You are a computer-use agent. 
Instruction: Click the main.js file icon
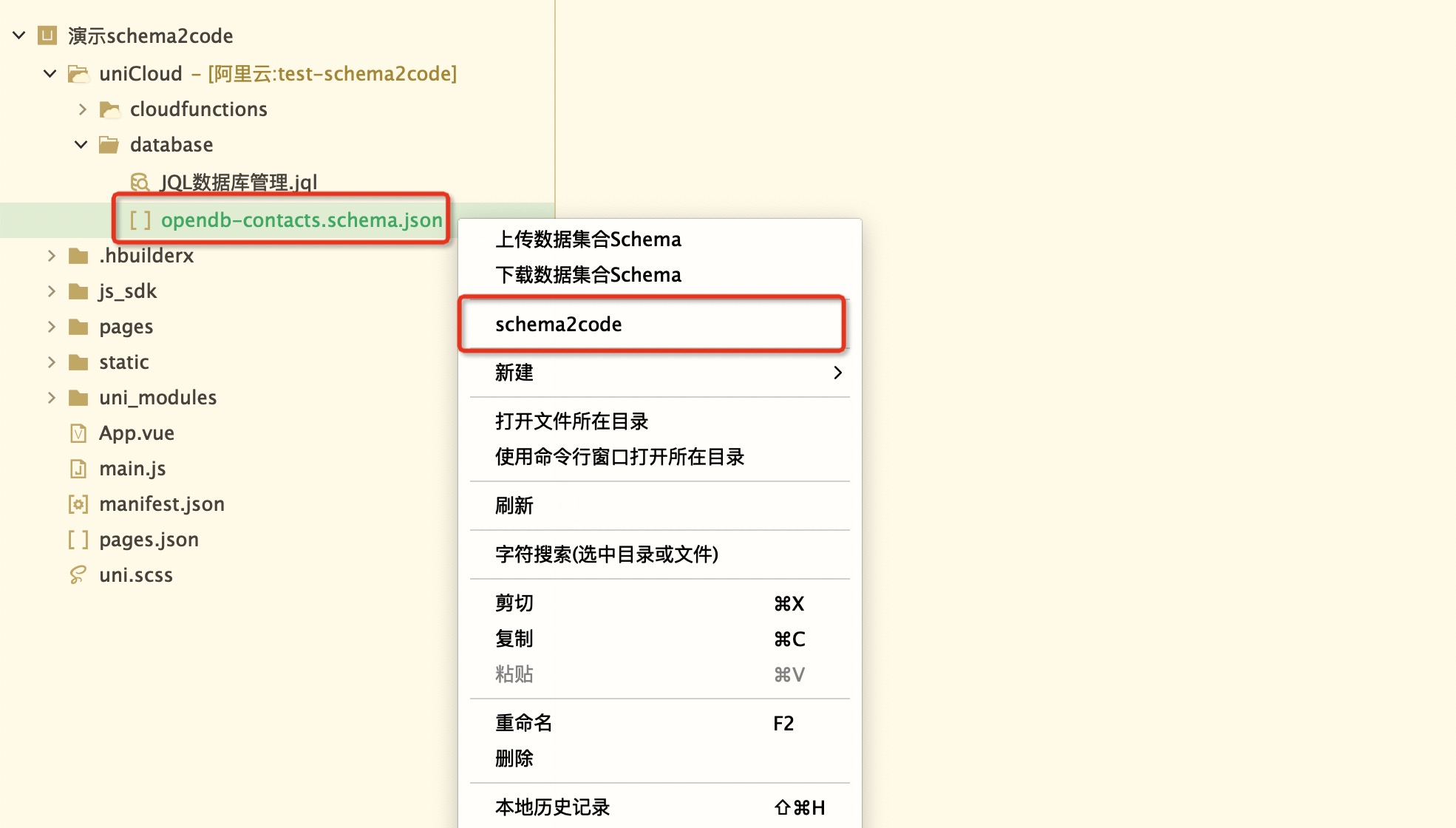pyautogui.click(x=78, y=469)
